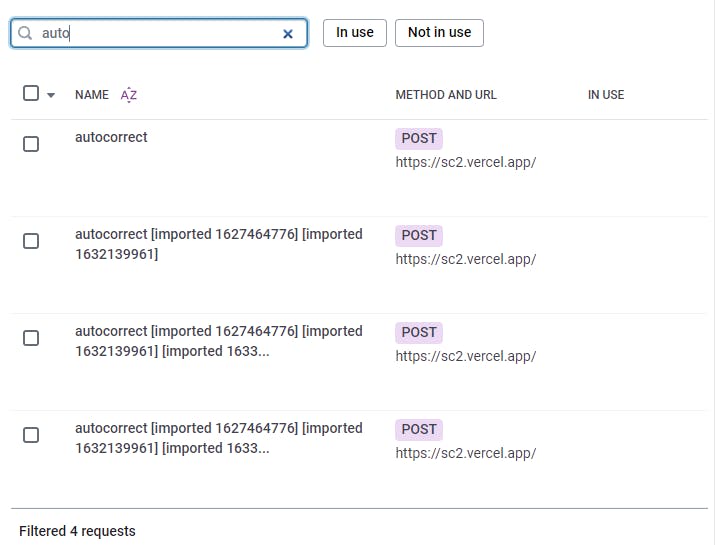This screenshot has width=715, height=545.
Task: Tick the last autocorrect row checkbox
Action: pyautogui.click(x=31, y=435)
